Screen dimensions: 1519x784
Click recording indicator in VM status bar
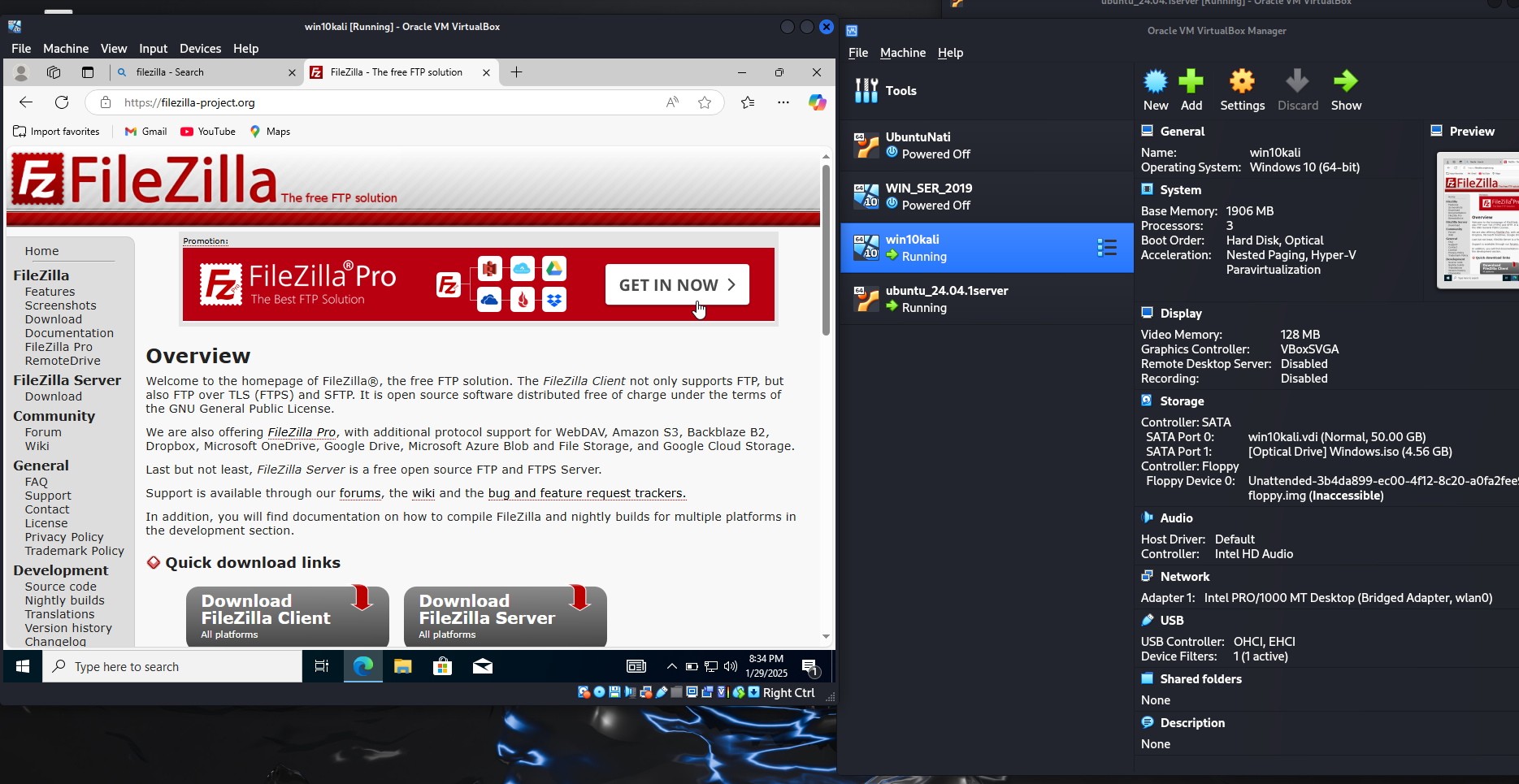(x=707, y=692)
